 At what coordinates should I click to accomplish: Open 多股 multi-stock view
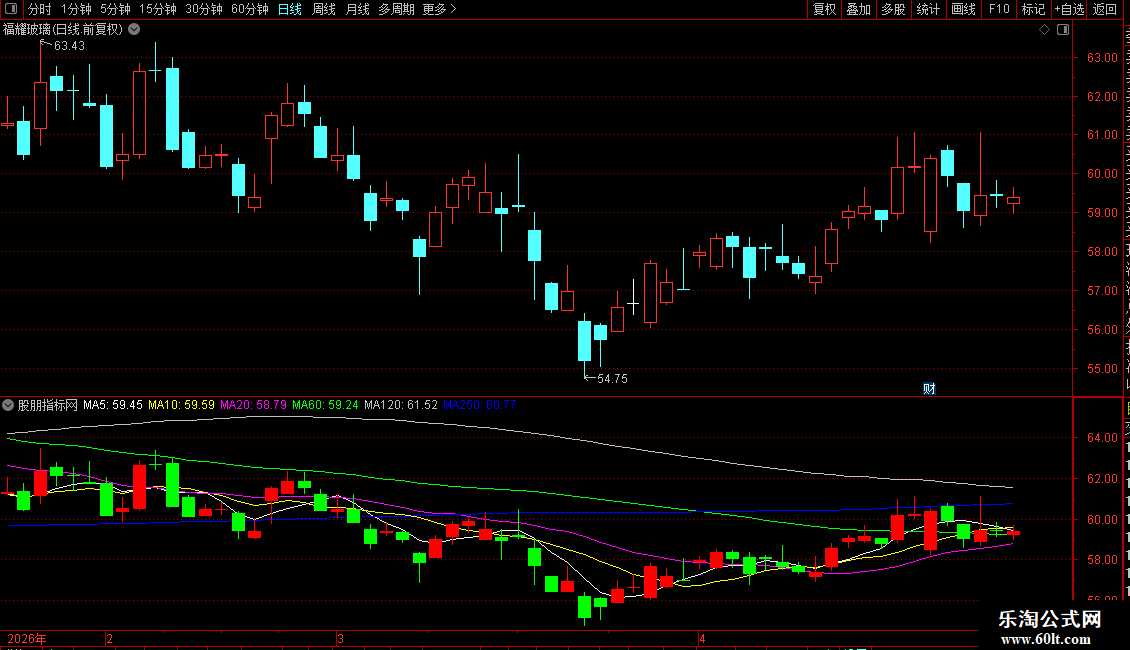coord(894,9)
